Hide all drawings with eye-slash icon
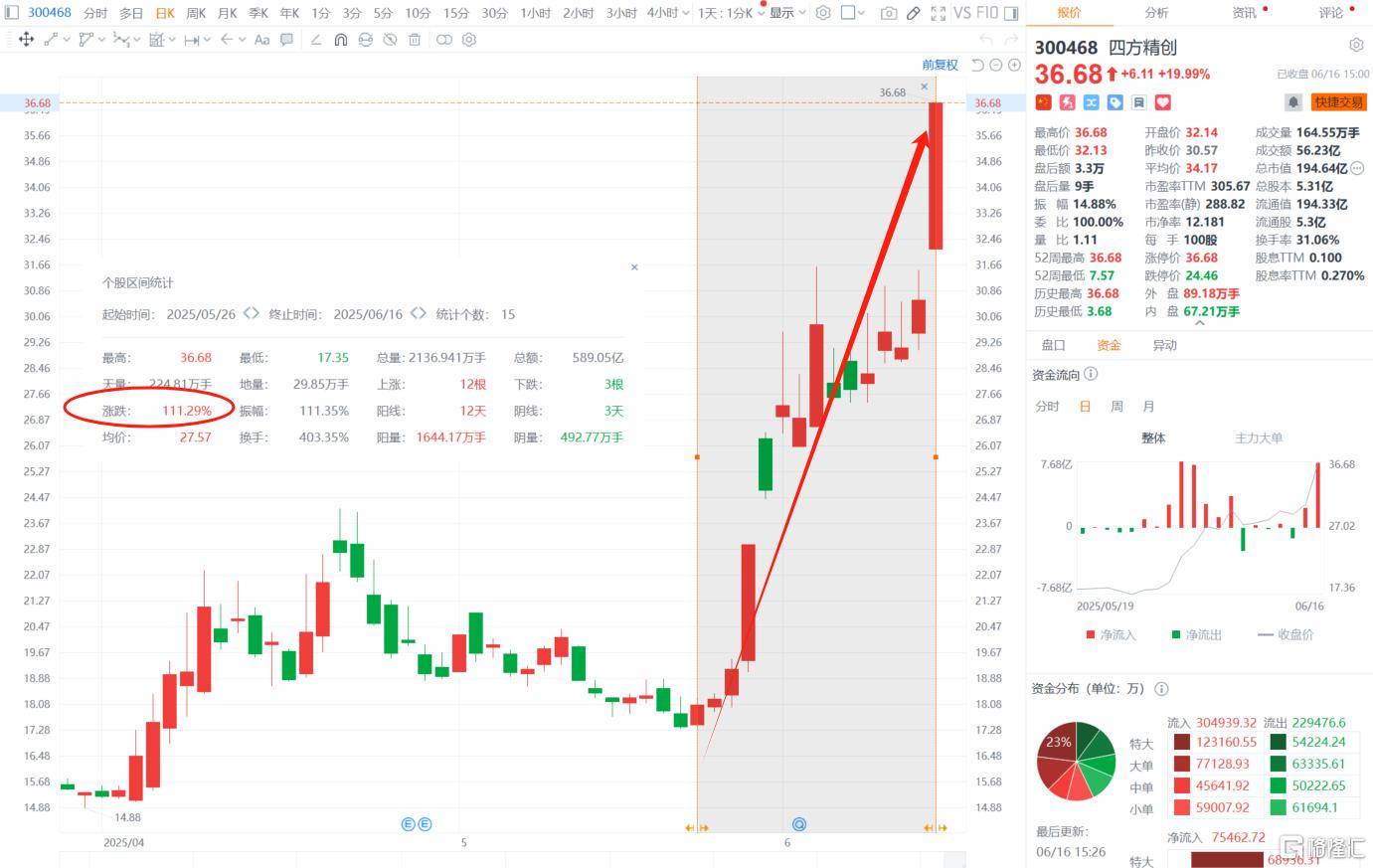This screenshot has width=1373, height=868. pyautogui.click(x=390, y=40)
